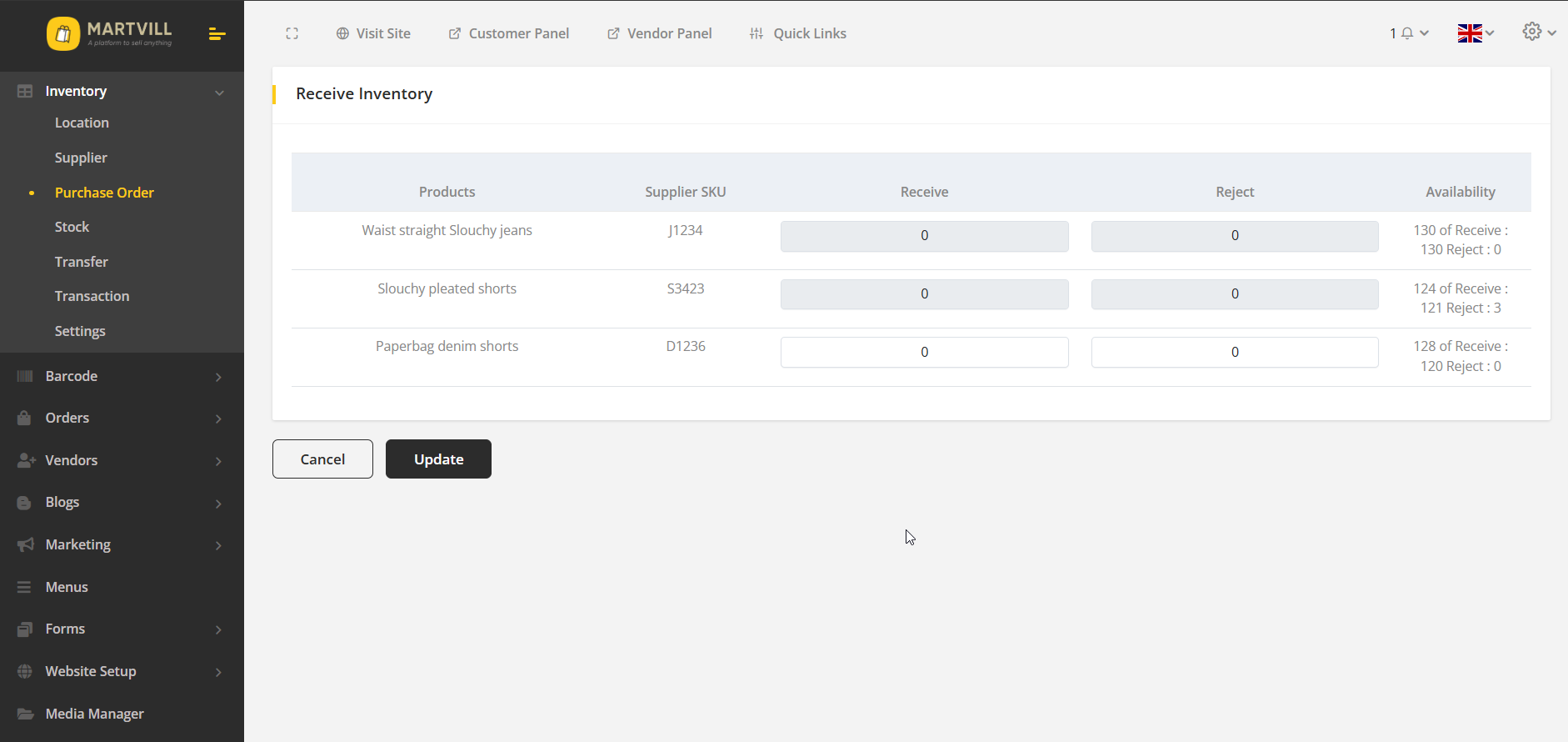Expand the Blogs submenu chevron

click(x=218, y=503)
